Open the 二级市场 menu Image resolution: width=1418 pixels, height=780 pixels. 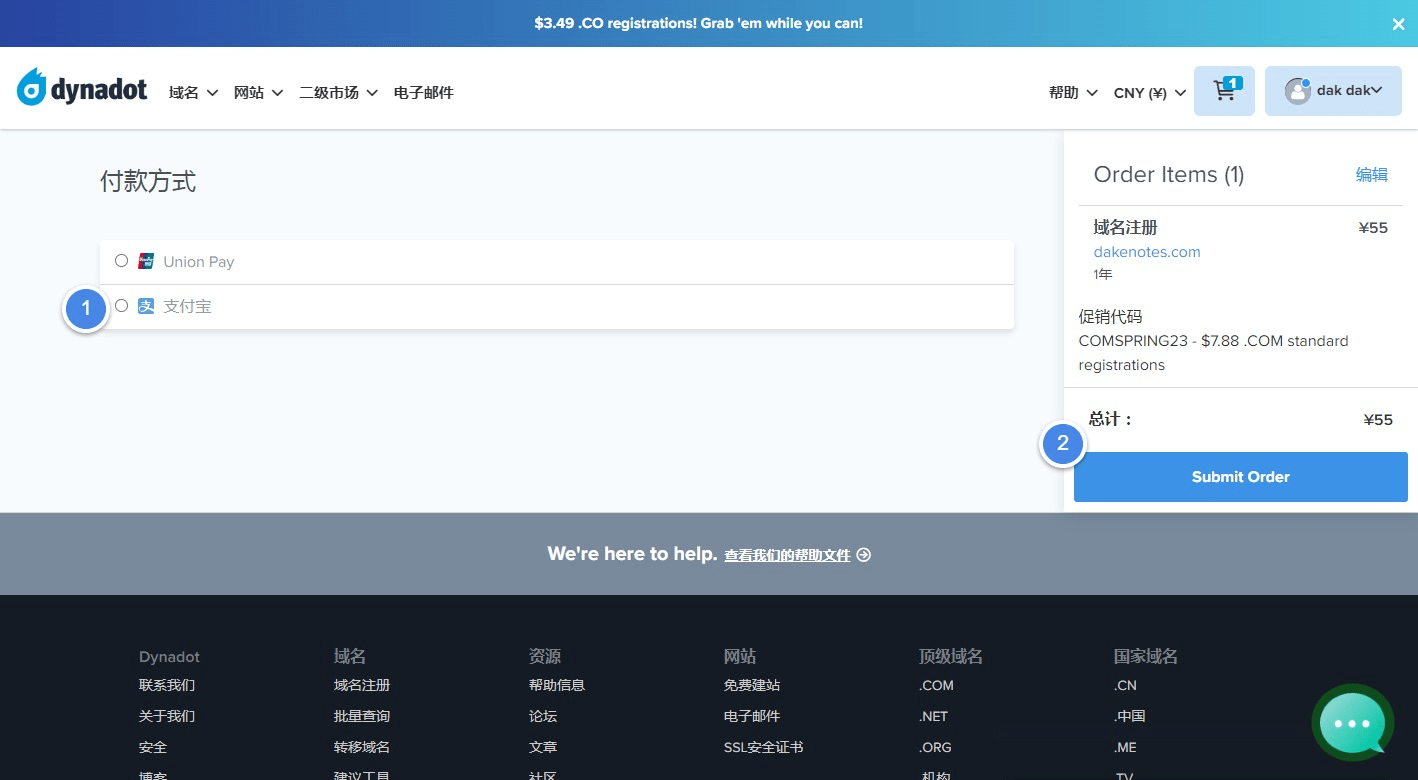coord(338,92)
